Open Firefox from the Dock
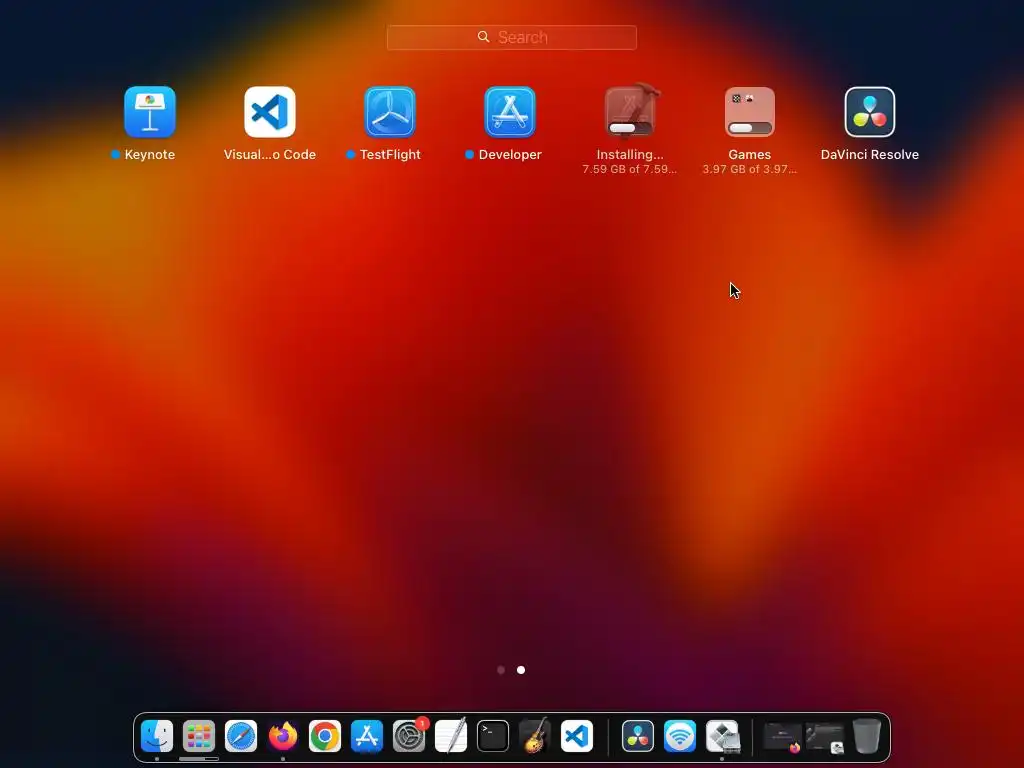 pyautogui.click(x=283, y=737)
